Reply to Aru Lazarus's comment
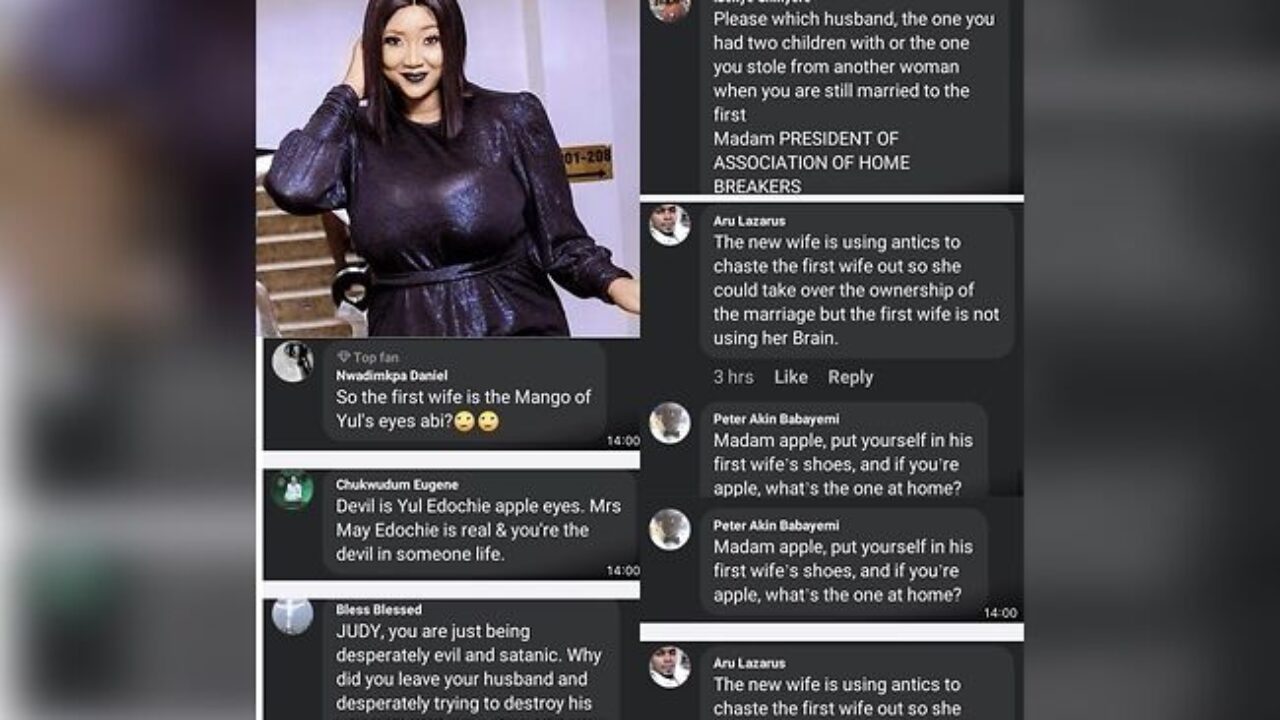1280x720 pixels. [850, 377]
